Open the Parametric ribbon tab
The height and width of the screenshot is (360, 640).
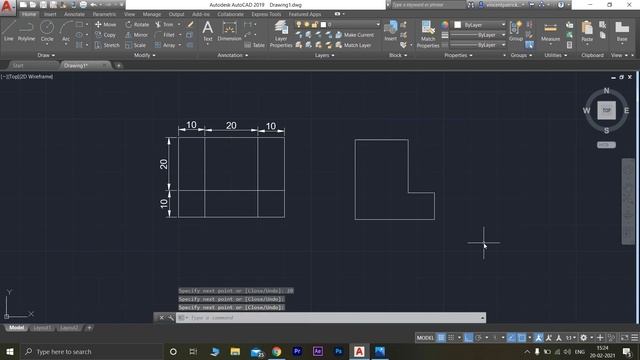pos(104,14)
